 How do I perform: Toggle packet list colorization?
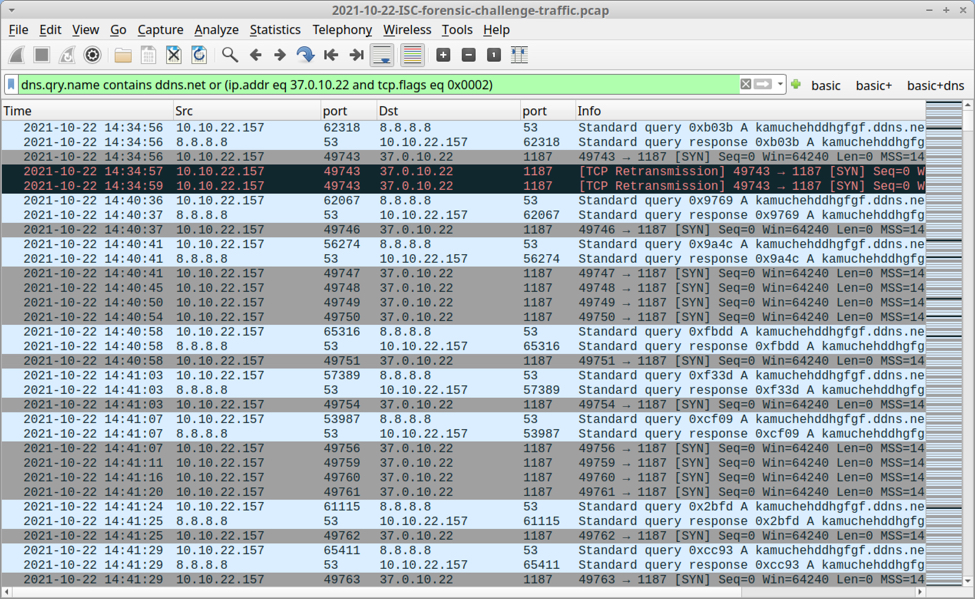tap(412, 55)
